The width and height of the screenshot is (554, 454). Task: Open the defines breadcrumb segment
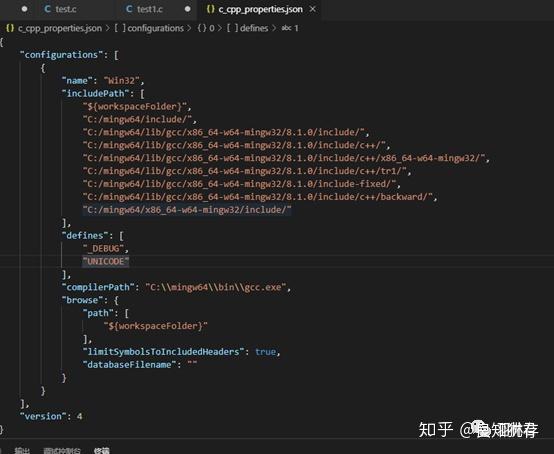click(254, 28)
